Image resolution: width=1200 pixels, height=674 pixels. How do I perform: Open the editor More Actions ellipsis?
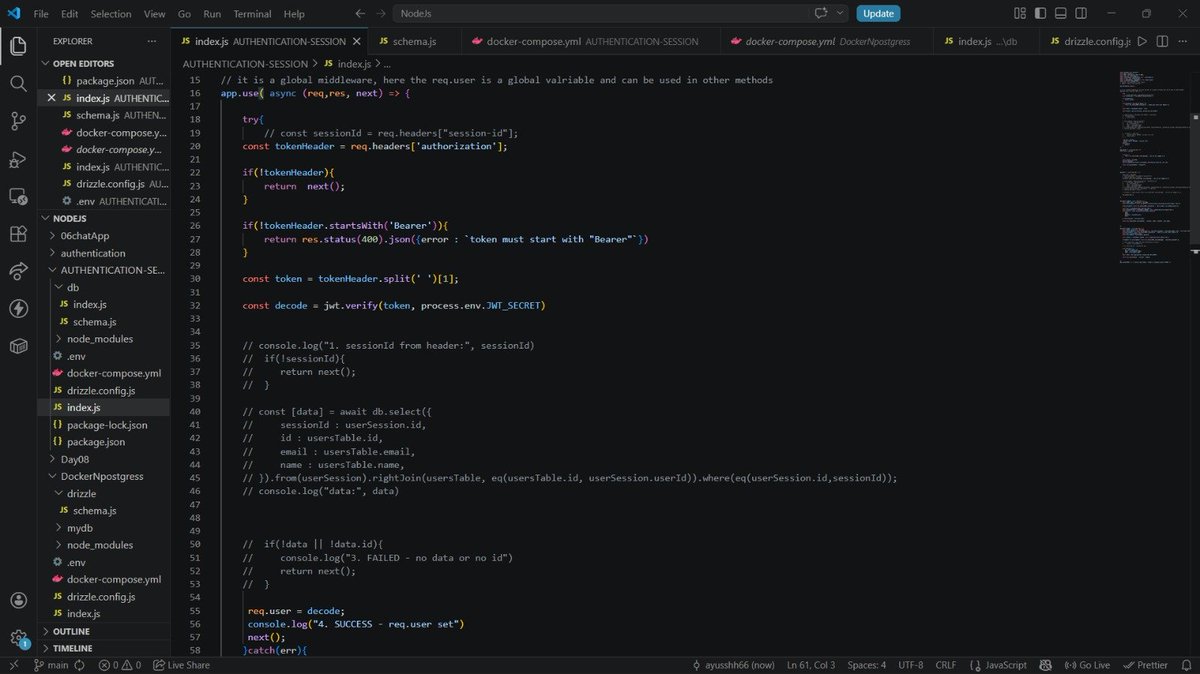point(1184,41)
